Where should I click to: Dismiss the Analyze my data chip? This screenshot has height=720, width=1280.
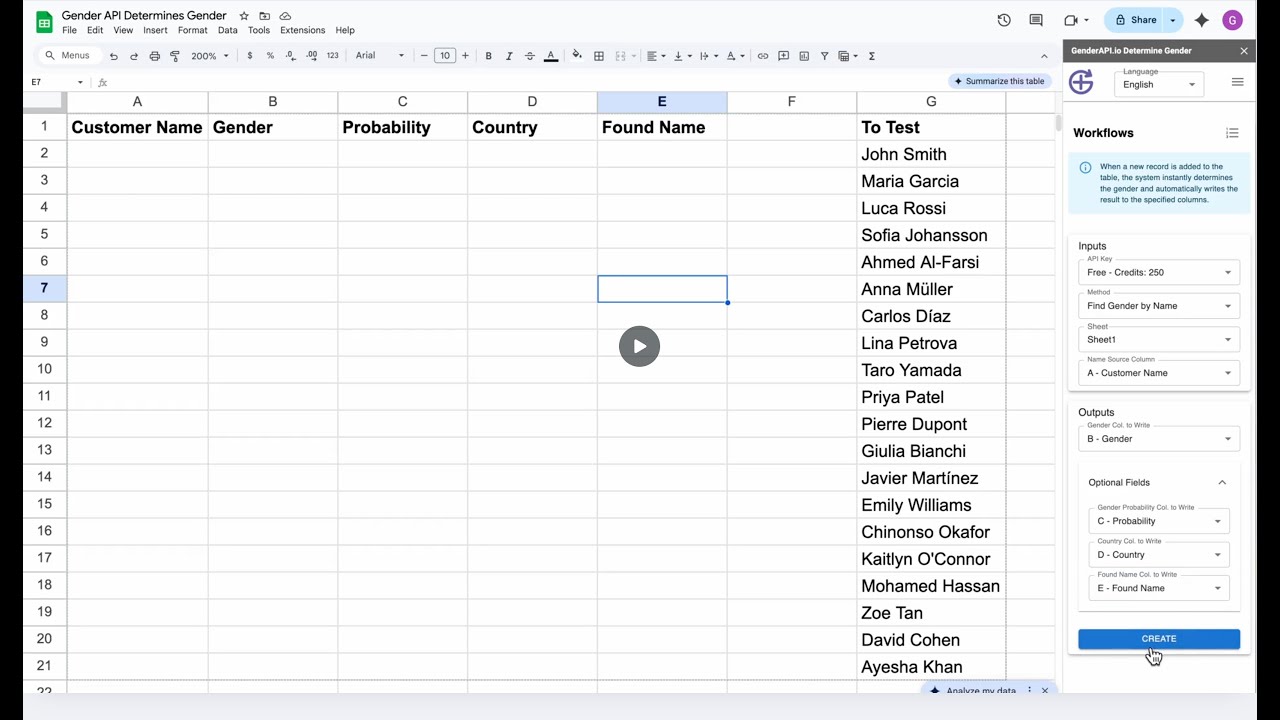tap(1045, 690)
